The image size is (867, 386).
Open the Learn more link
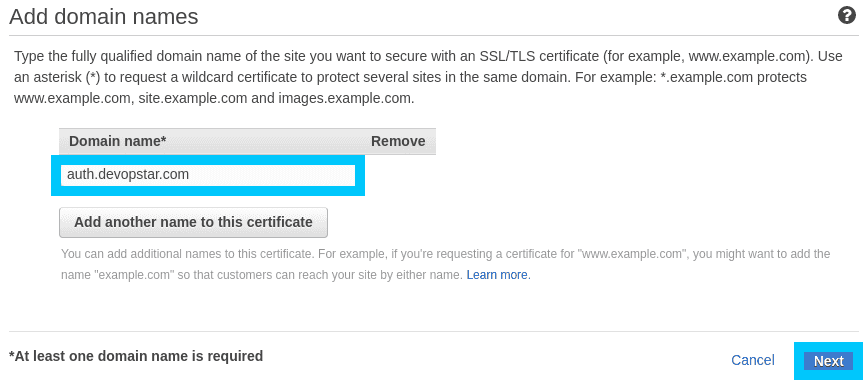coord(498,275)
